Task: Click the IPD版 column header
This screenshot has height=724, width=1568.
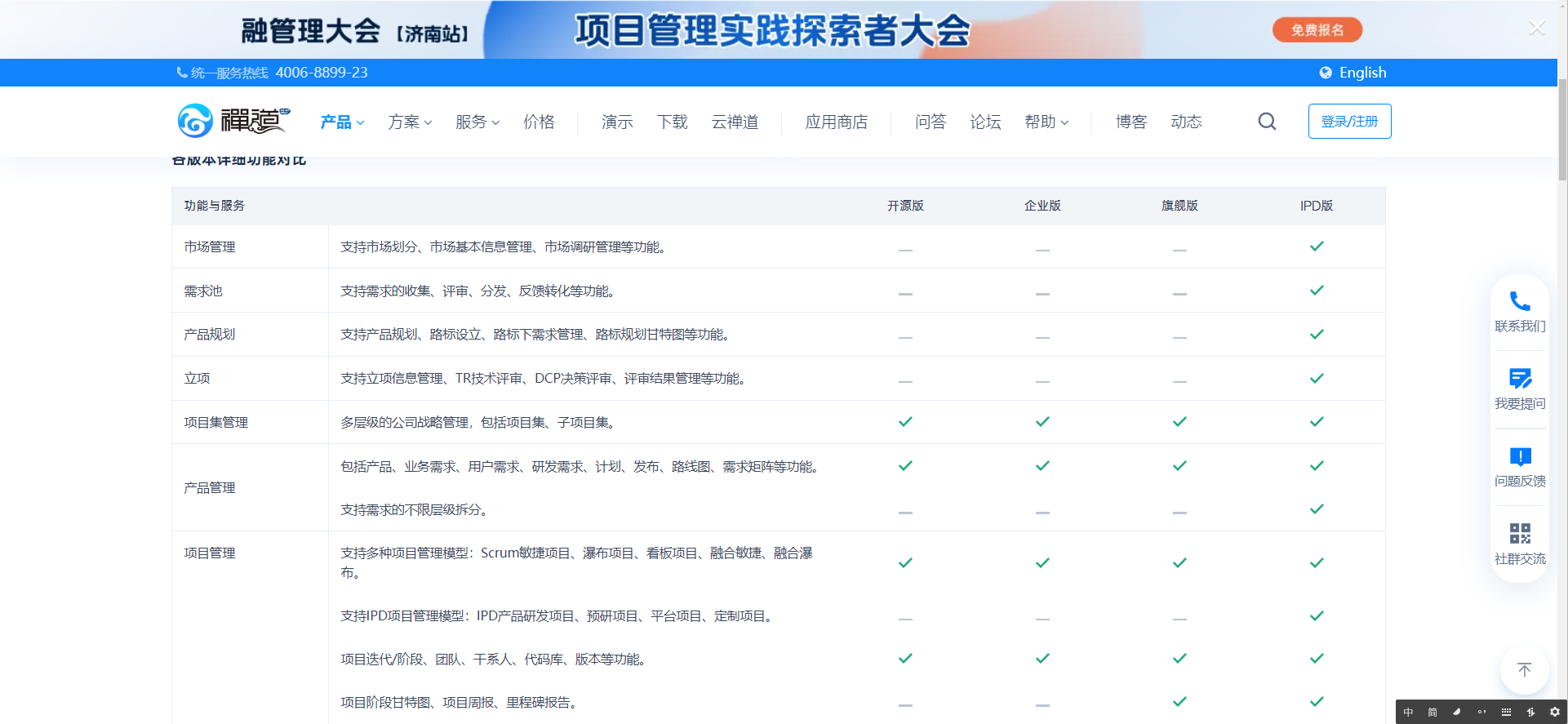Action: [x=1317, y=206]
